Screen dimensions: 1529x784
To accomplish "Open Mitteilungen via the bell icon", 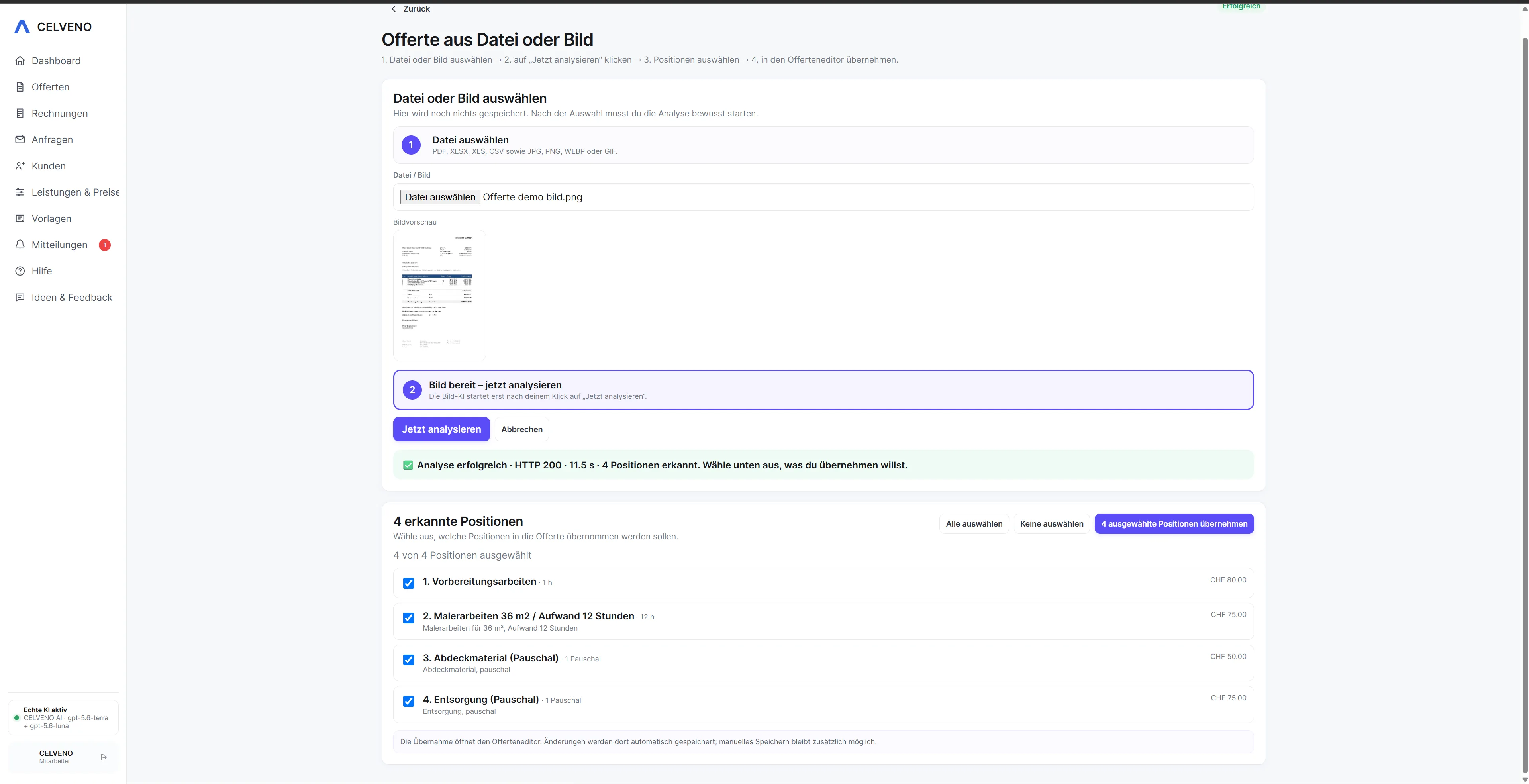I will (20, 245).
